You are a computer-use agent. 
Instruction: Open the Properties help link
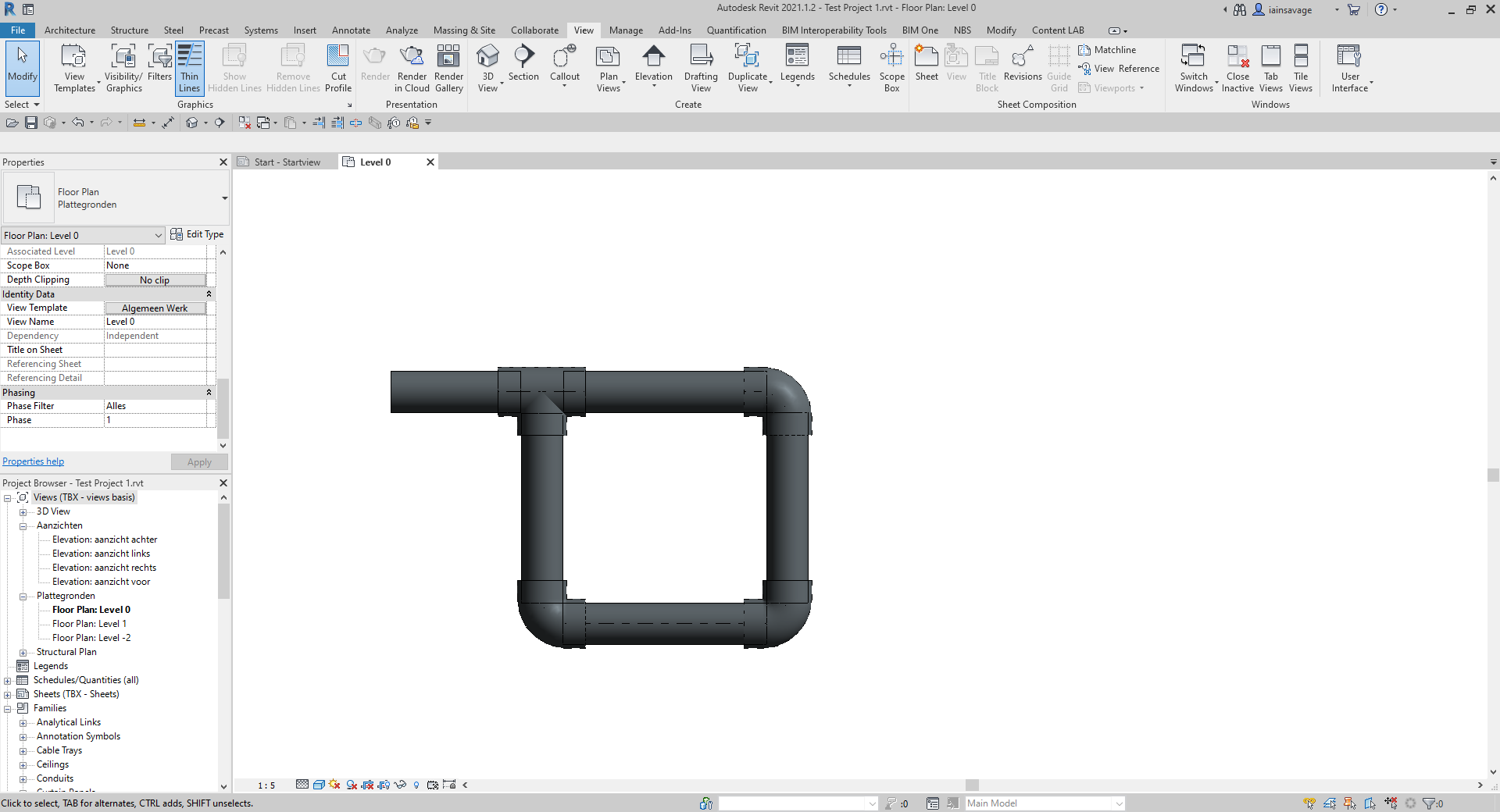click(33, 461)
